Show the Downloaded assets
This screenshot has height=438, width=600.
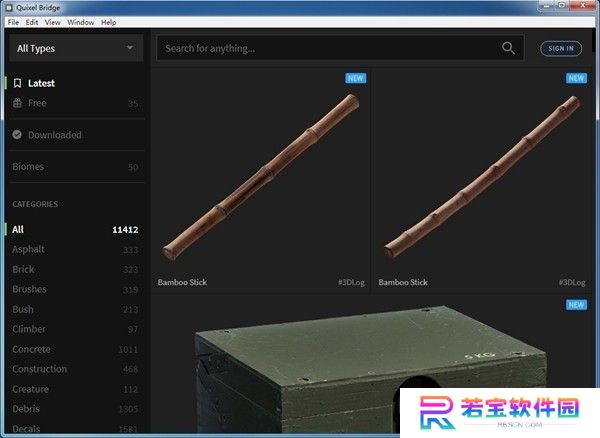click(75, 135)
